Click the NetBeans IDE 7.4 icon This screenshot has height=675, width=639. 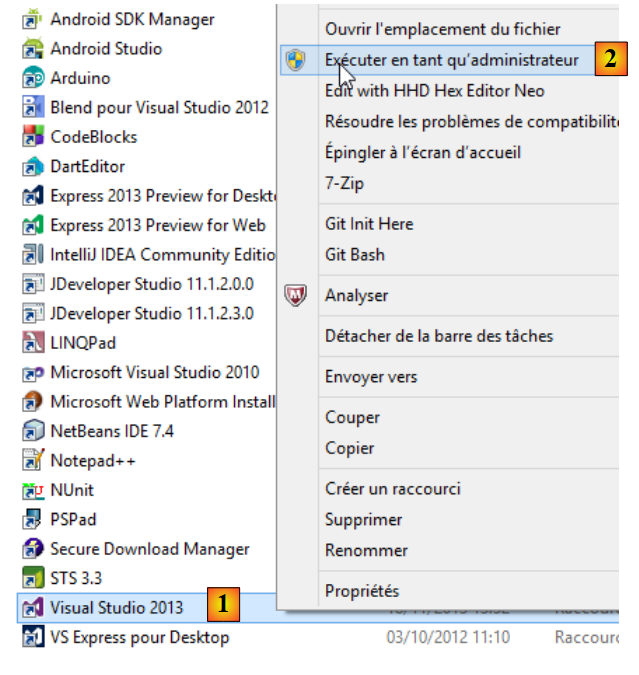(x=33, y=432)
